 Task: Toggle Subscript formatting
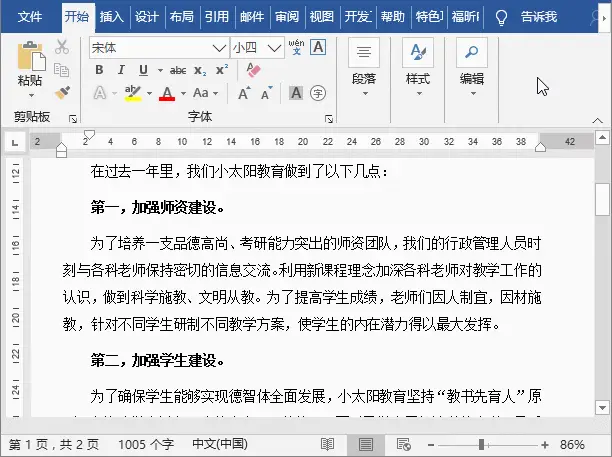pos(200,71)
